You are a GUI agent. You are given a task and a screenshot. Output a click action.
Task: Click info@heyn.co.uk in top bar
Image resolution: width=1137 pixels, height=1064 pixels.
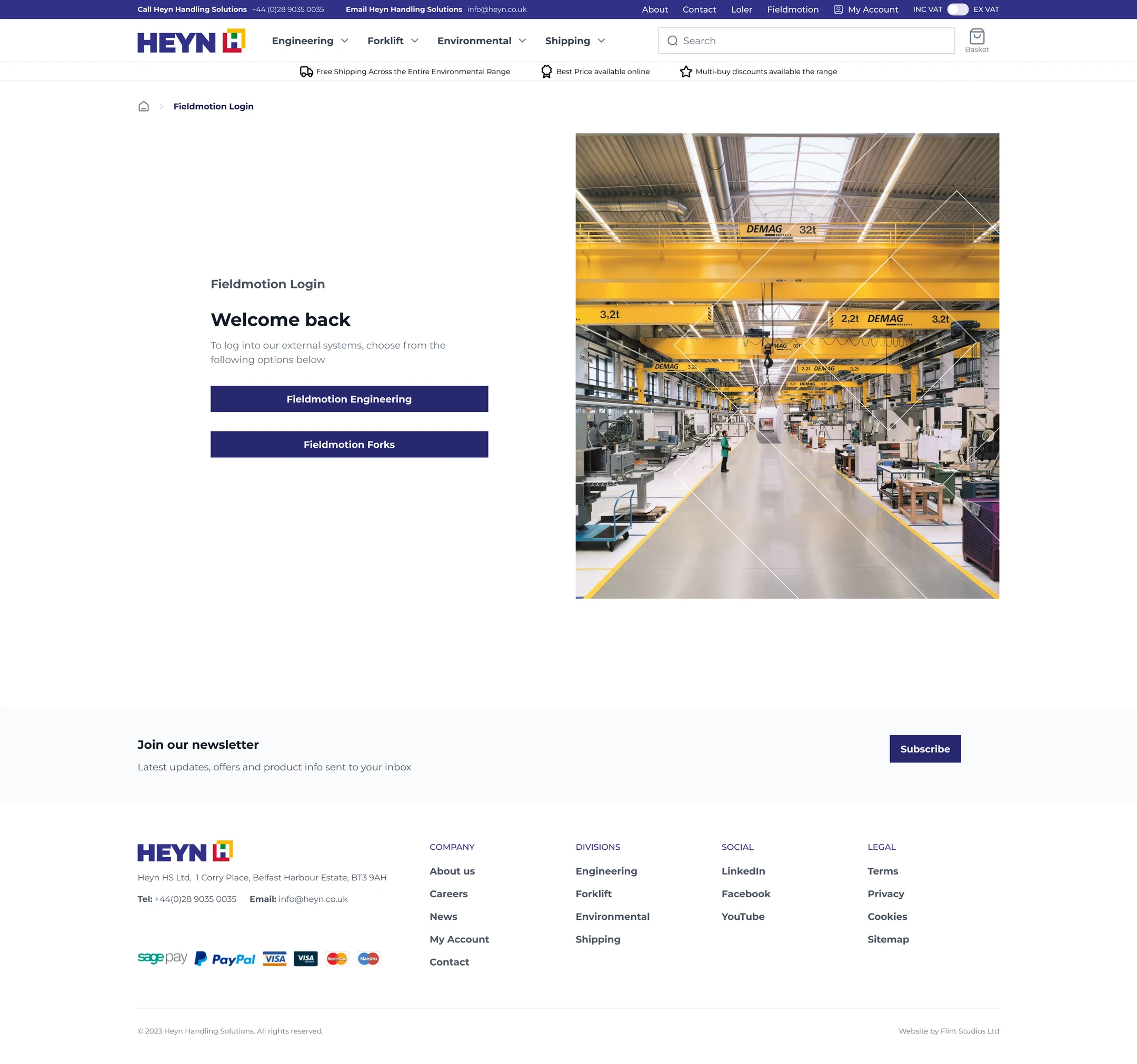[496, 9]
